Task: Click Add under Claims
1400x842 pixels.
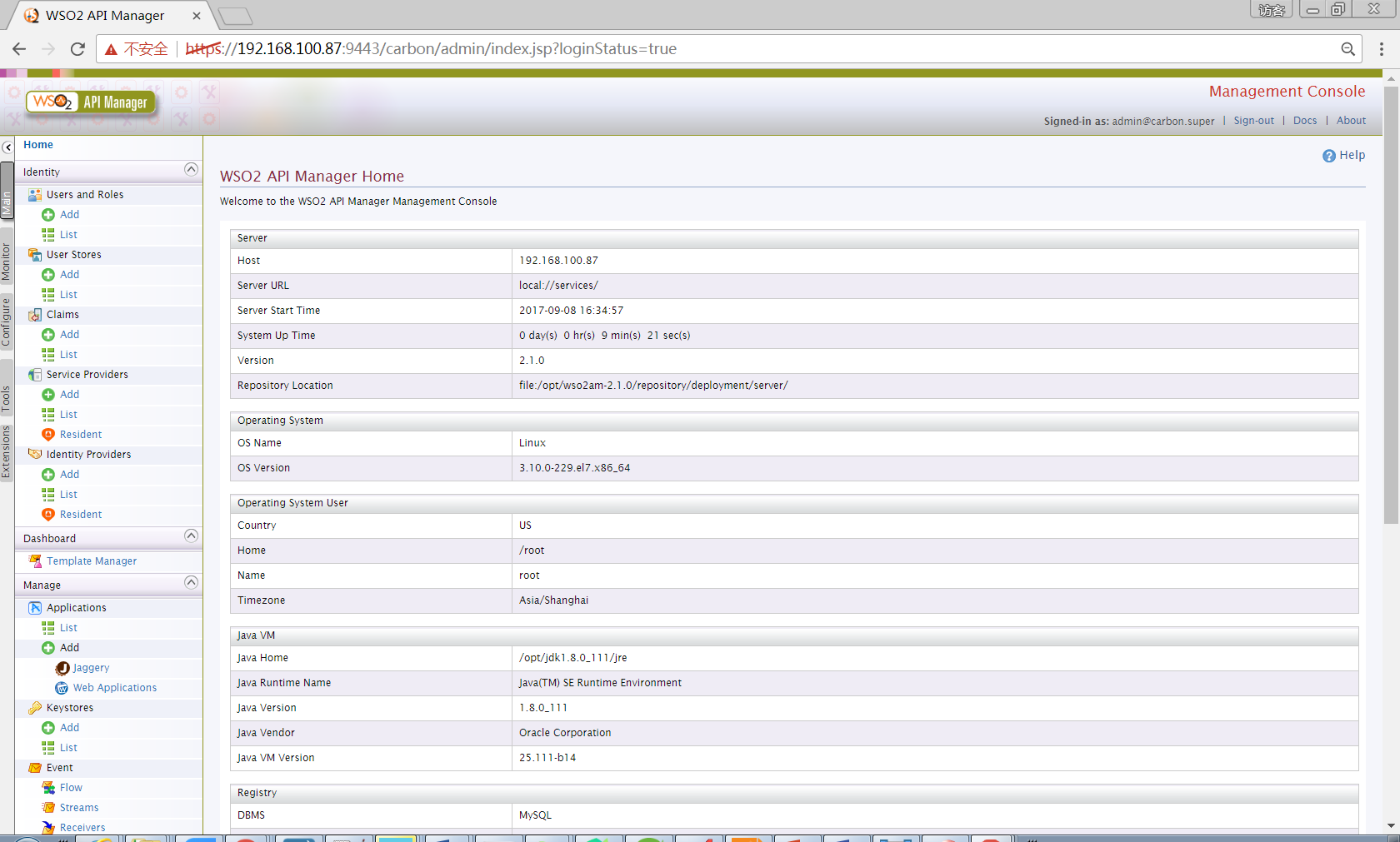Action: pos(70,335)
